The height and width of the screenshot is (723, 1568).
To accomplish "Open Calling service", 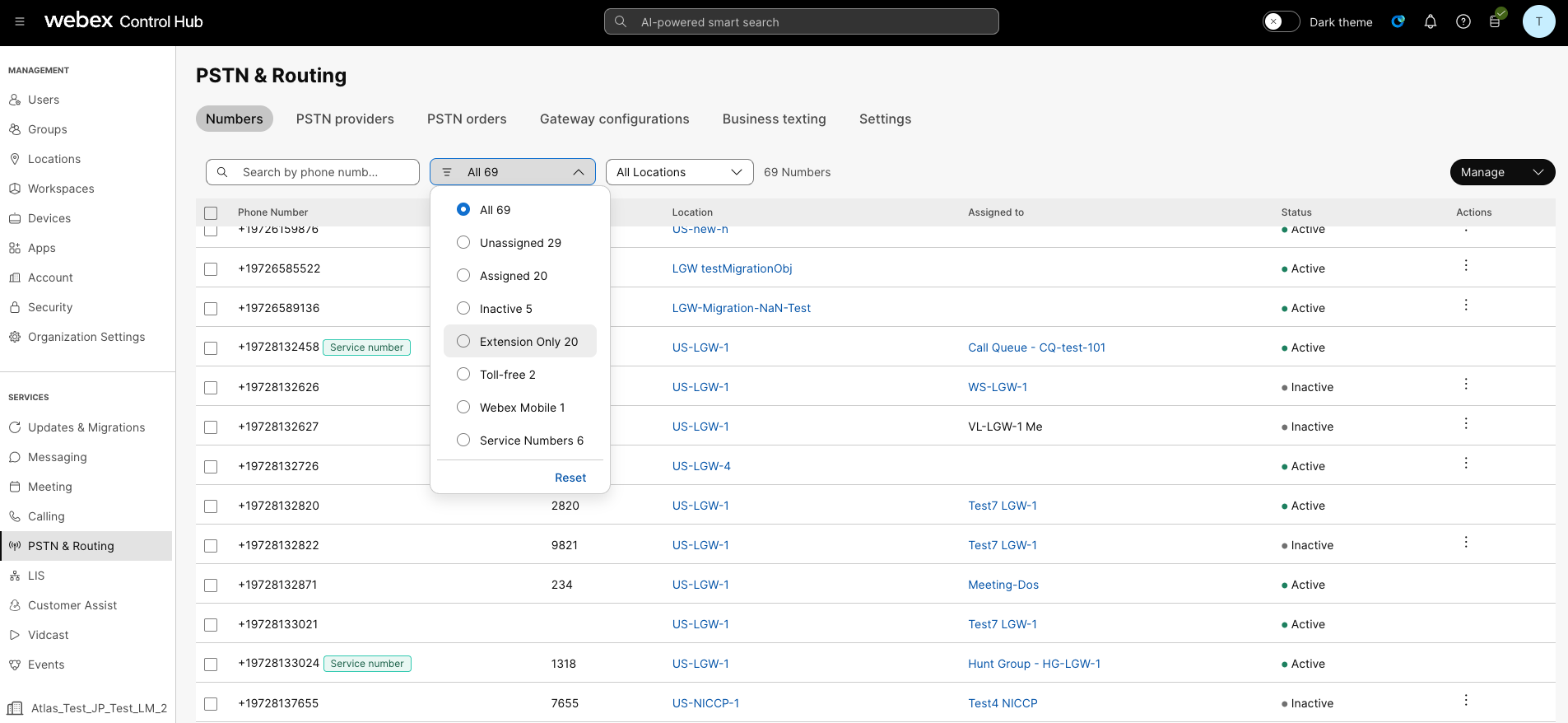I will (46, 516).
